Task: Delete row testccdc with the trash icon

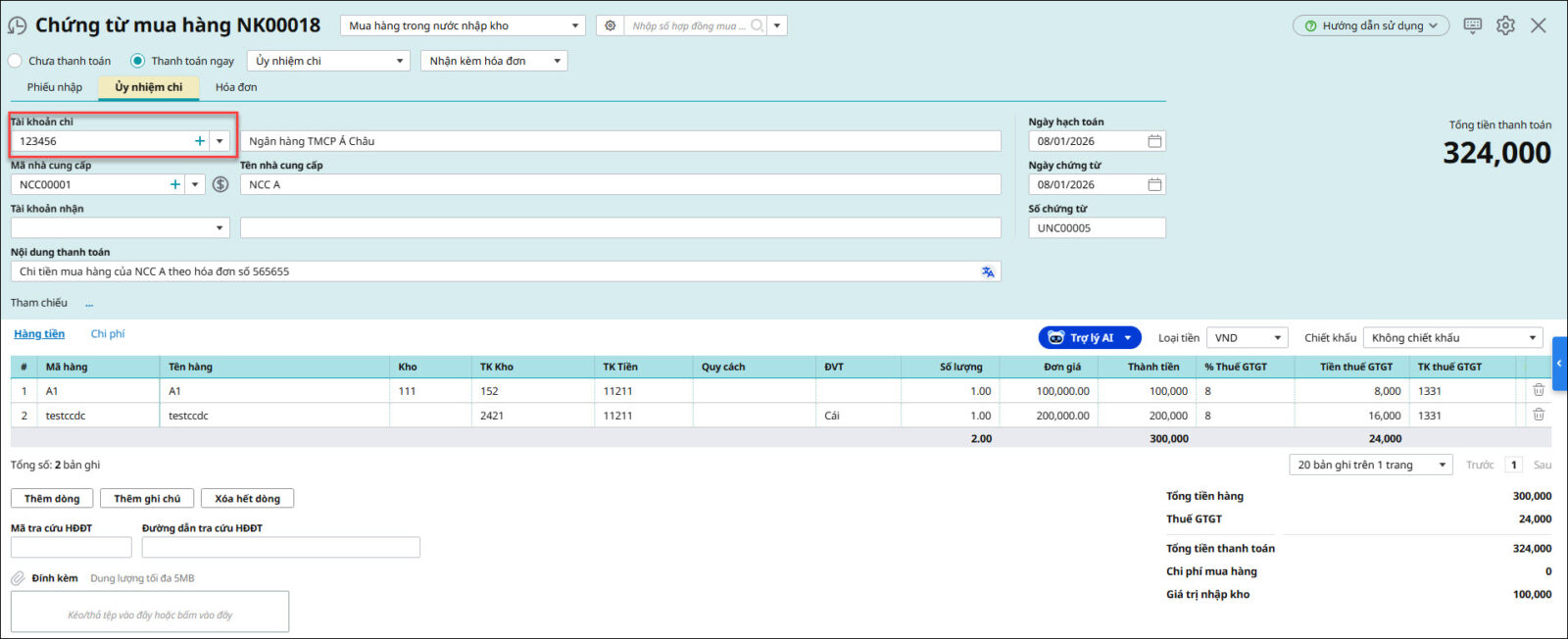Action: click(1539, 416)
